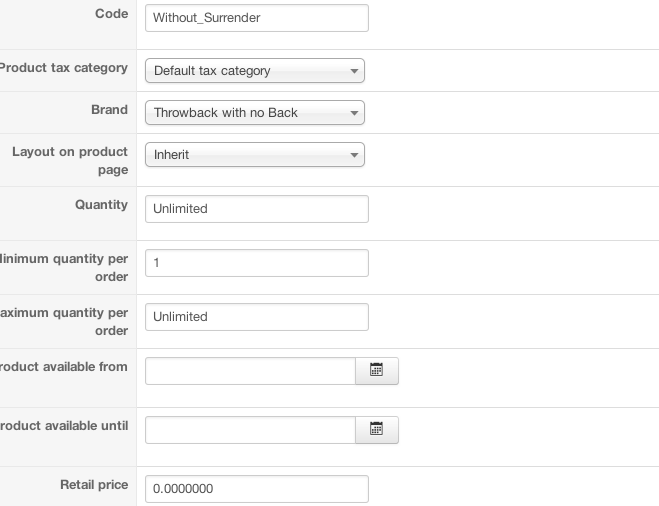Expand the Product tax category dropdown
659x506 pixels.
pyautogui.click(x=255, y=71)
